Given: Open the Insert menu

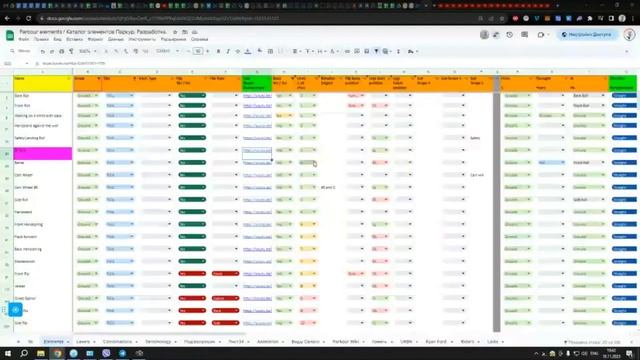Looking at the screenshot, I should click(x=74, y=39).
